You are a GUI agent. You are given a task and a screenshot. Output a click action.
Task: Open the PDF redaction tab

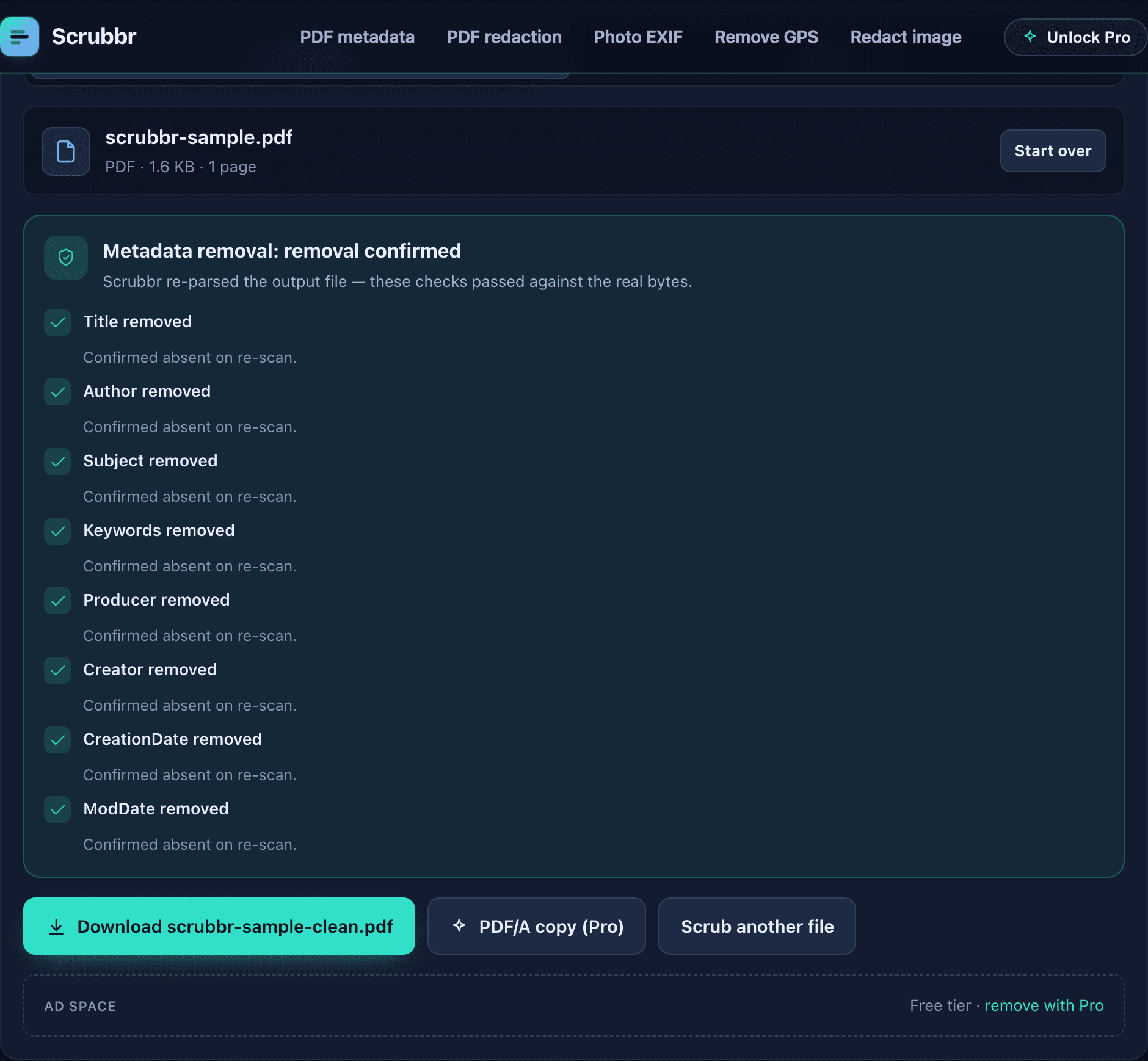click(x=504, y=37)
